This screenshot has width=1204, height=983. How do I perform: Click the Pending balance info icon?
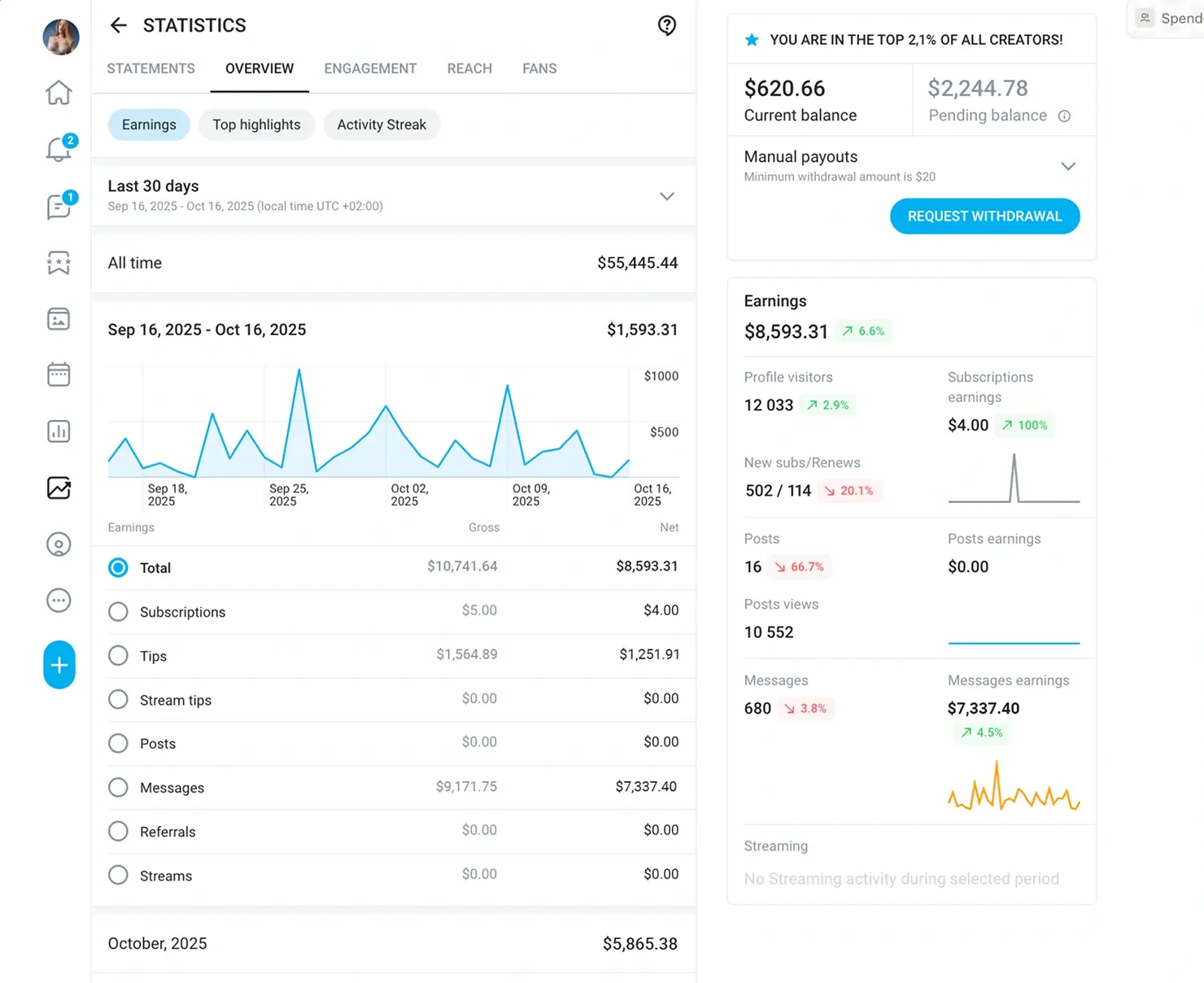click(x=1064, y=116)
